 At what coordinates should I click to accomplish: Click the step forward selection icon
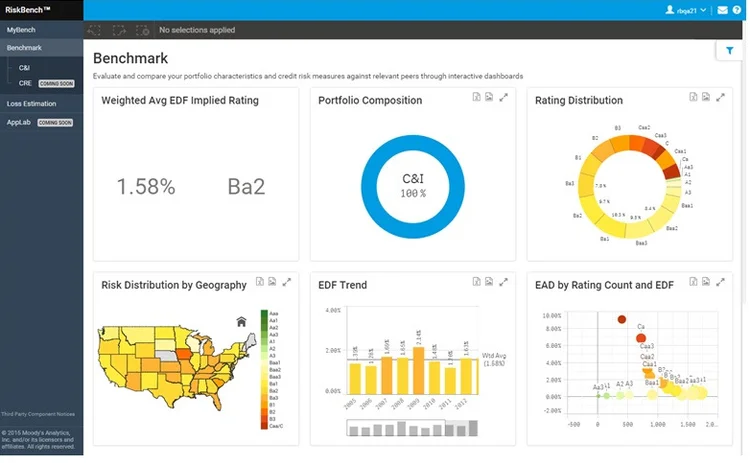pyautogui.click(x=119, y=30)
